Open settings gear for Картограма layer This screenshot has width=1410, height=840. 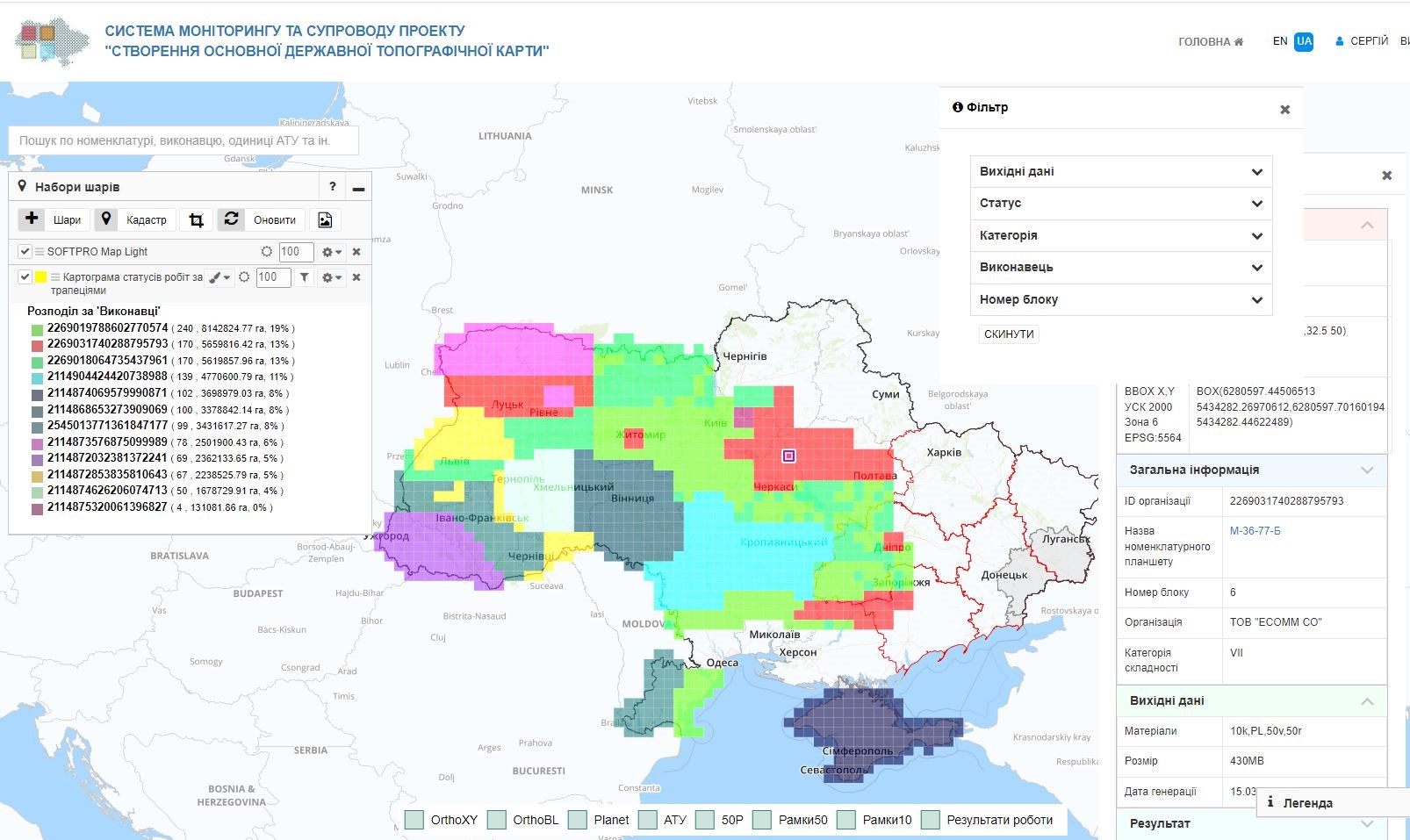[331, 277]
